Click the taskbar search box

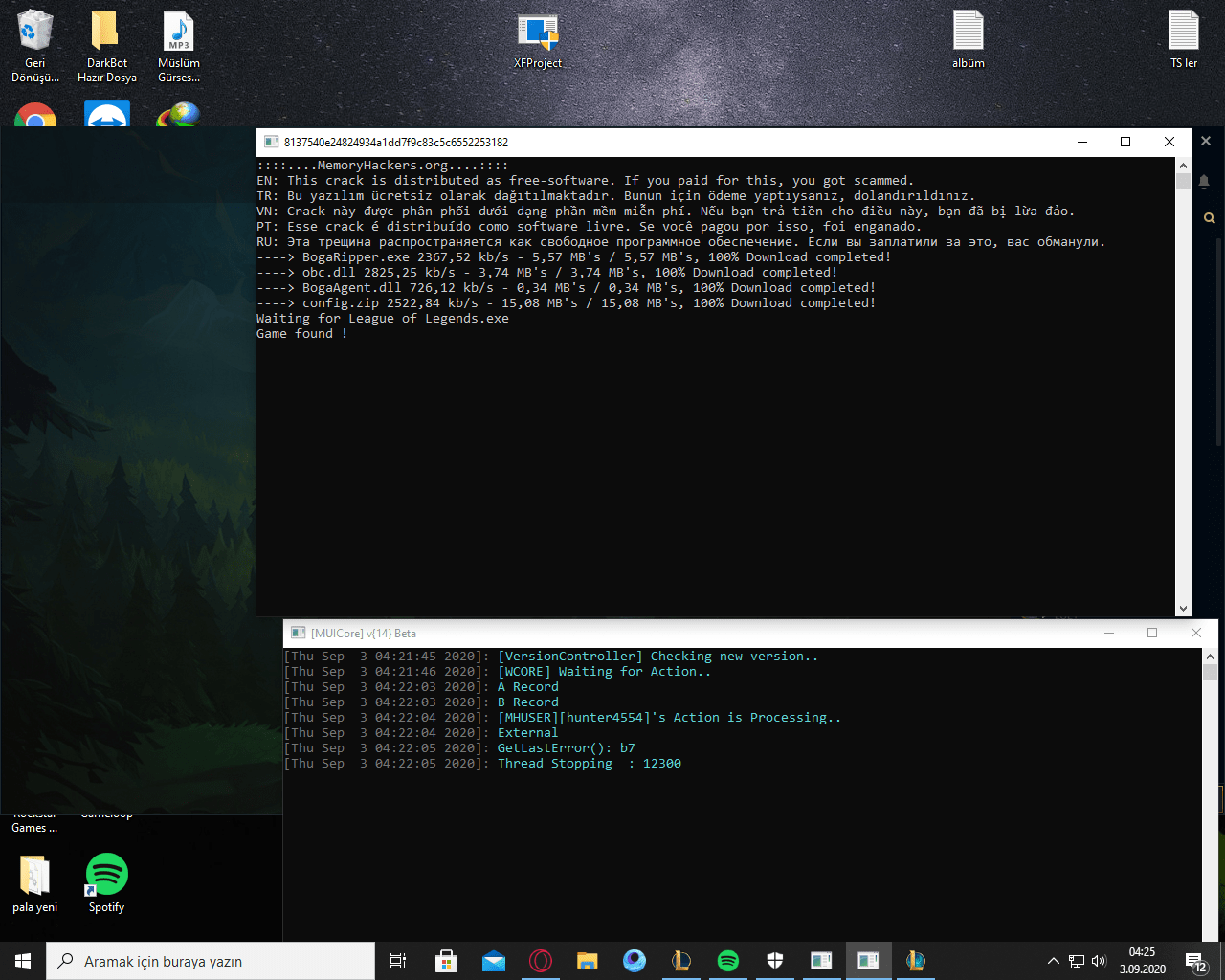211,961
